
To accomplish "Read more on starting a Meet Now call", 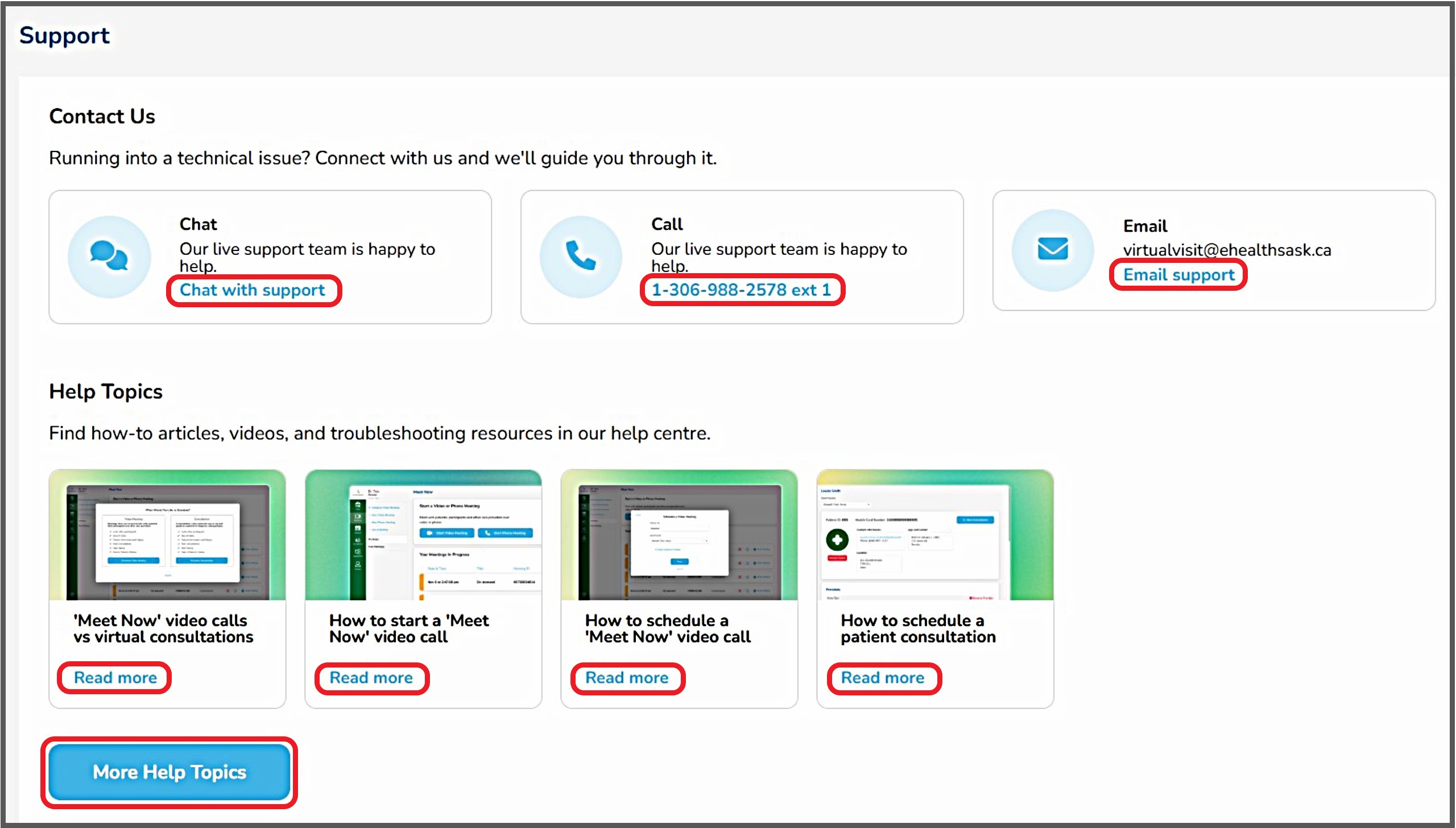I will 371,678.
